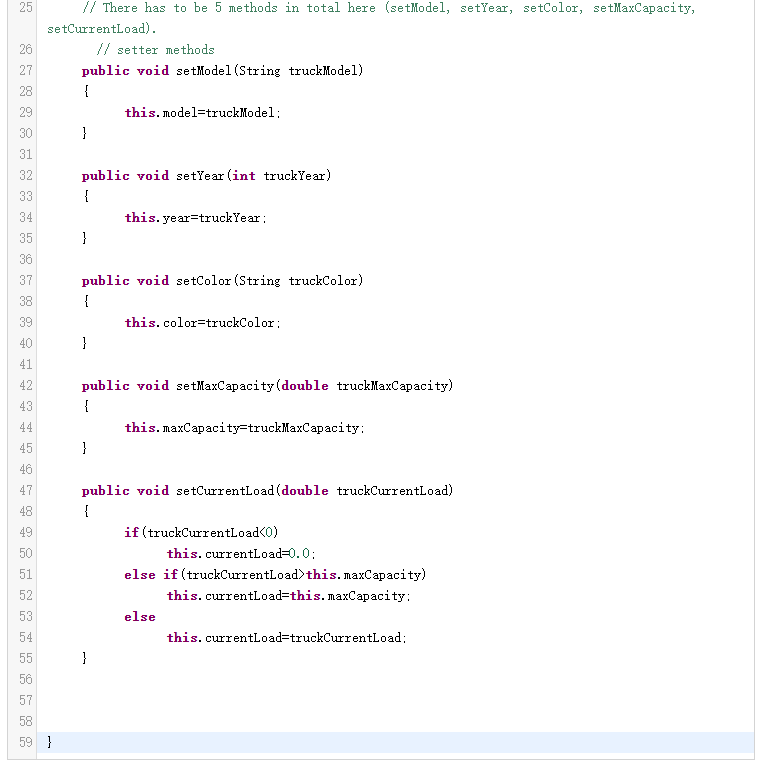
Task: Click the lone 'else' keyword on line 53
Action: click(x=140, y=617)
